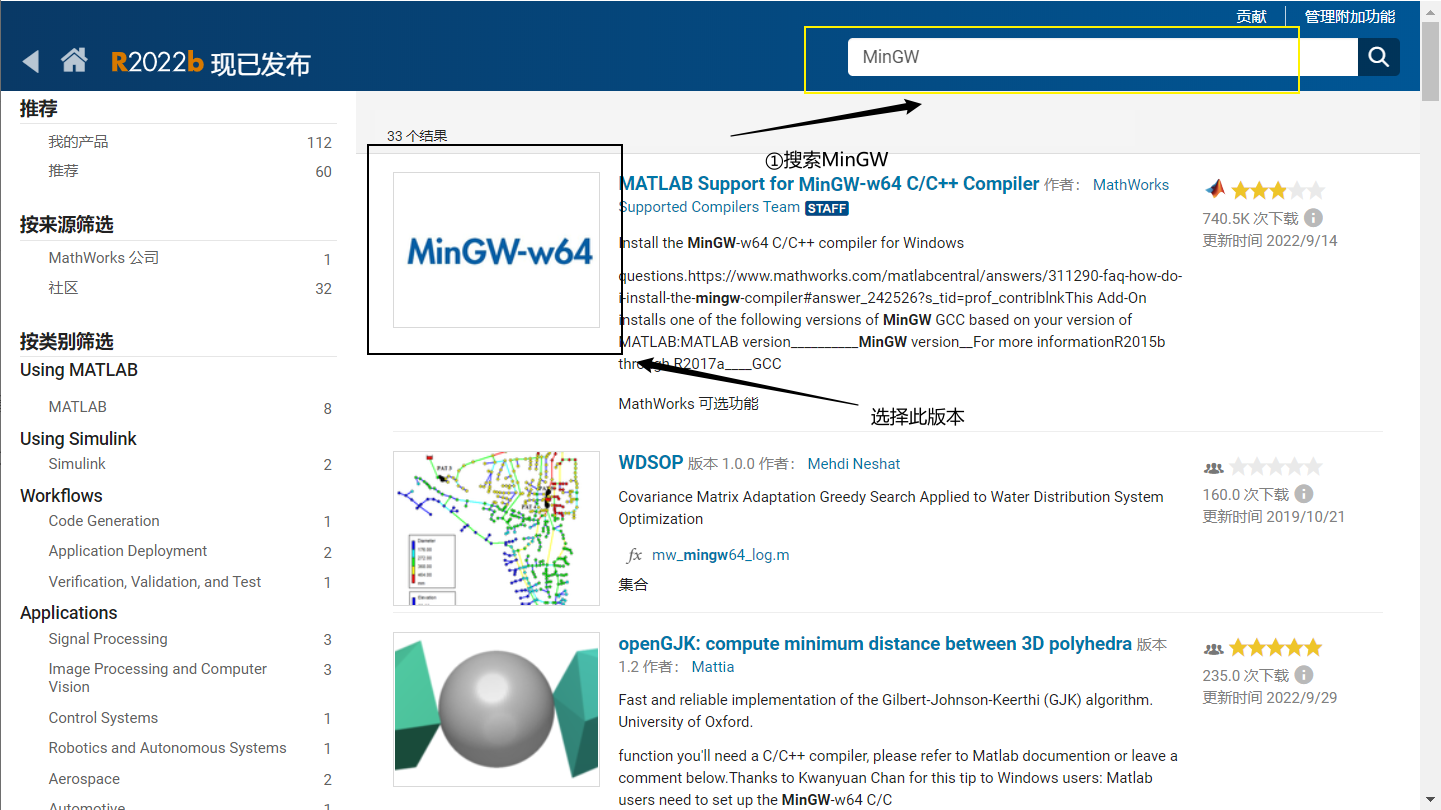The image size is (1441, 810).
Task: Click the 740.5K 次下载 text
Action: pyautogui.click(x=1250, y=218)
